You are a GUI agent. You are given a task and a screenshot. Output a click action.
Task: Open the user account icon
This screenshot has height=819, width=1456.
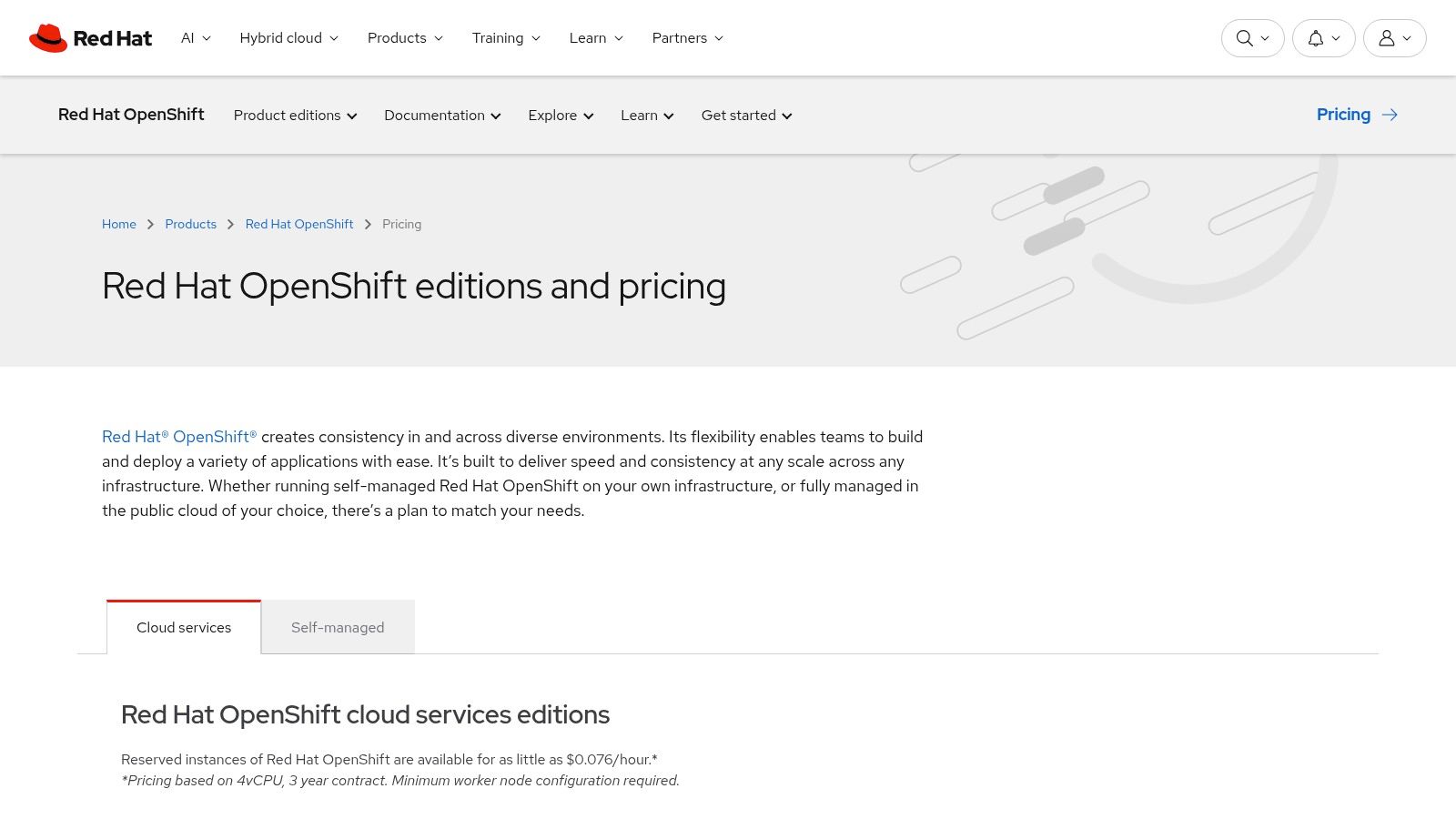1387,38
